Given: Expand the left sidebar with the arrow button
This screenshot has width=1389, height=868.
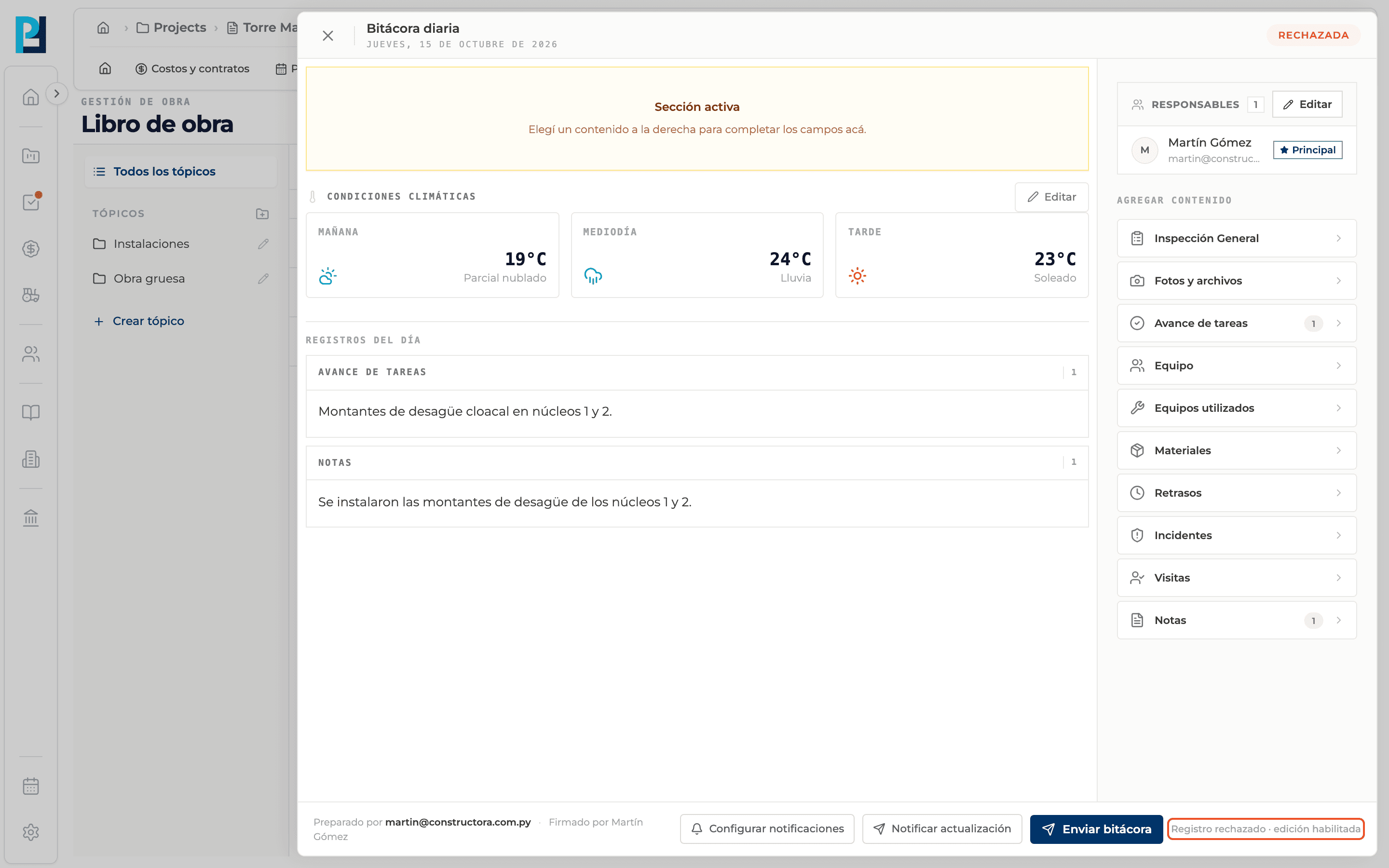Looking at the screenshot, I should tap(56, 94).
